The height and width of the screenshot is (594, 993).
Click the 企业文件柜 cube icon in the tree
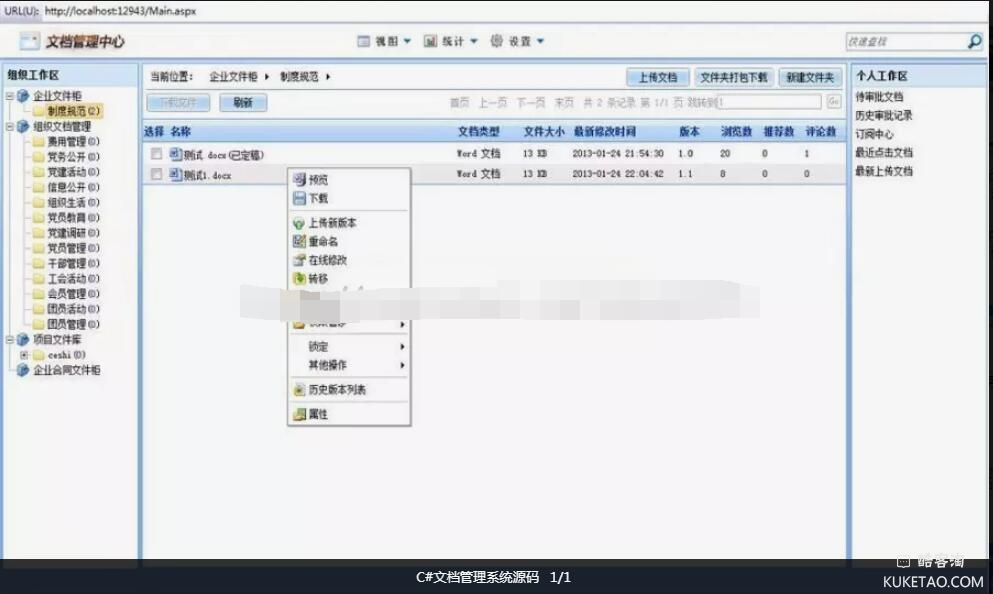point(23,96)
